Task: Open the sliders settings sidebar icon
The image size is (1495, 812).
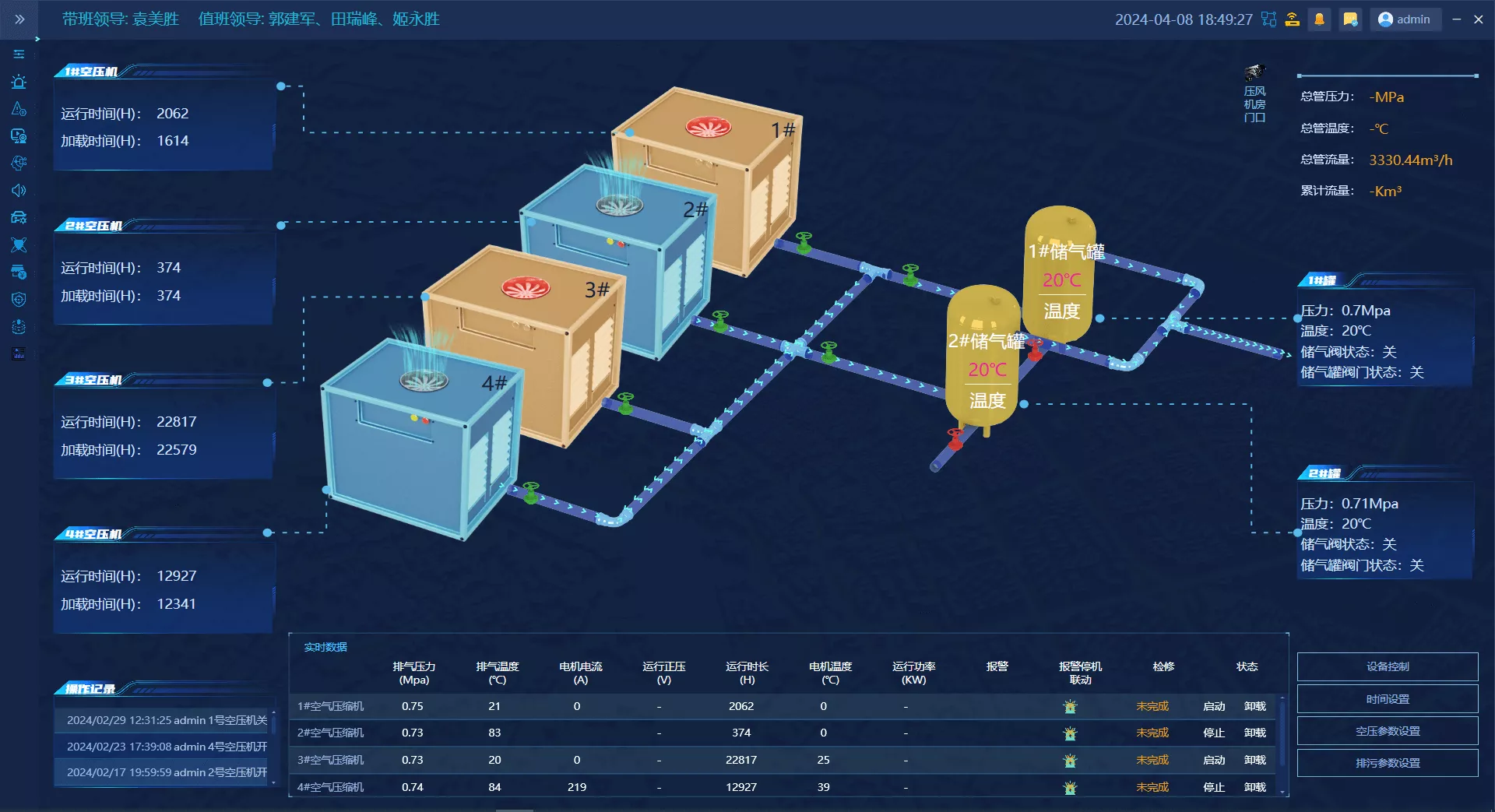Action: (19, 54)
